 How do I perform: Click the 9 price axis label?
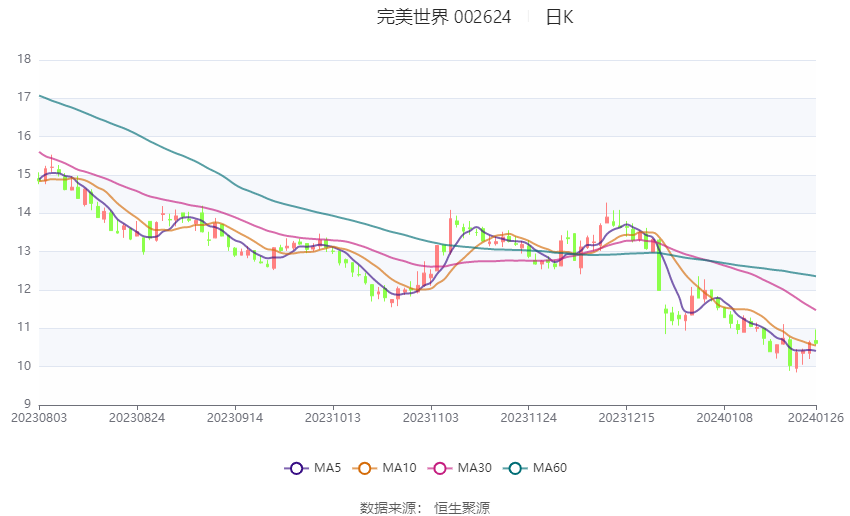coord(28,404)
